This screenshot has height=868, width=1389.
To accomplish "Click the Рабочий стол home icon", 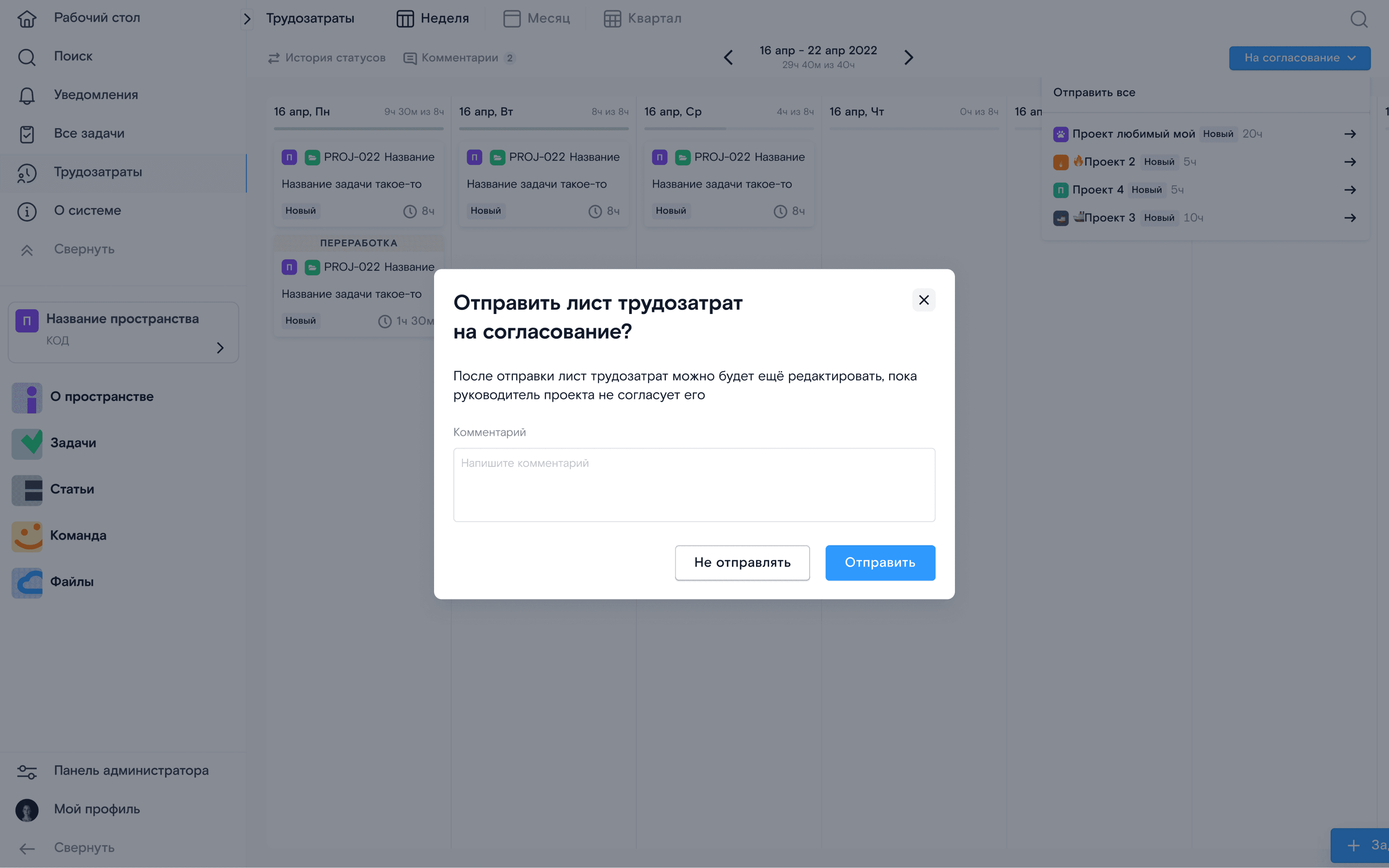I will pos(26,18).
